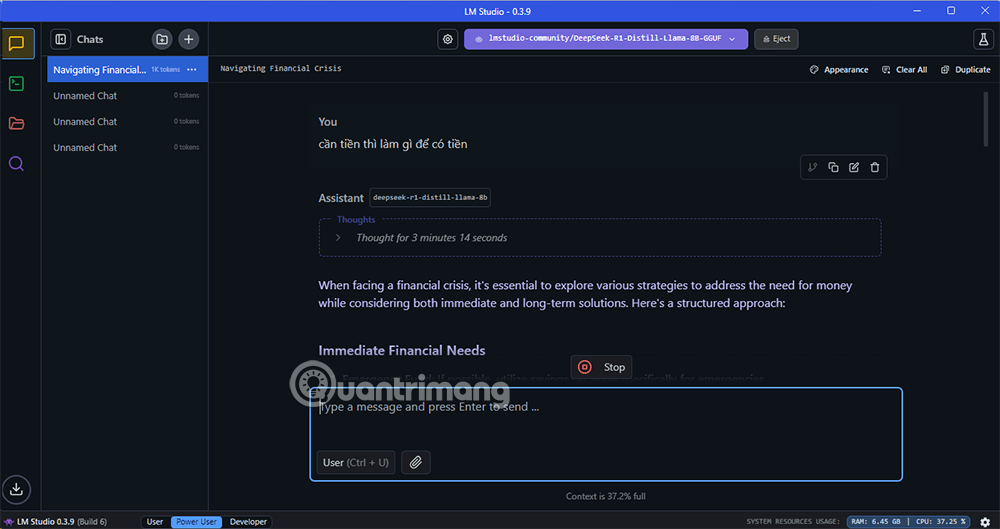
Task: Click the Navigating Financial Crisis title
Action: click(x=281, y=68)
